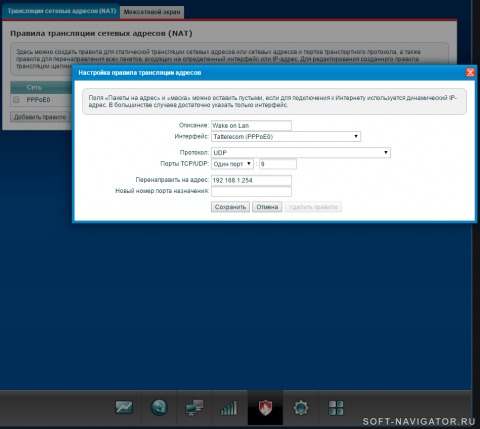Open the Internet globe icon
480x429 pixels.
click(x=159, y=407)
